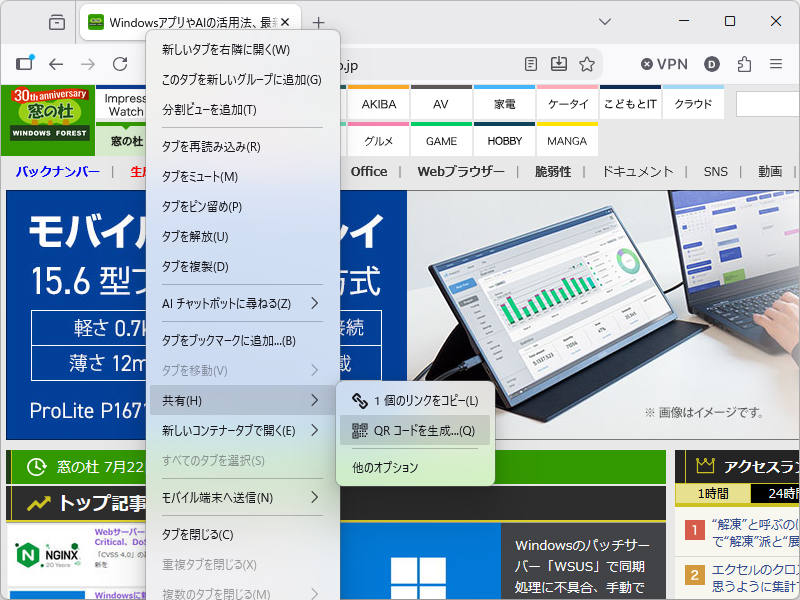Open reader view icon in address bar

coord(531,64)
